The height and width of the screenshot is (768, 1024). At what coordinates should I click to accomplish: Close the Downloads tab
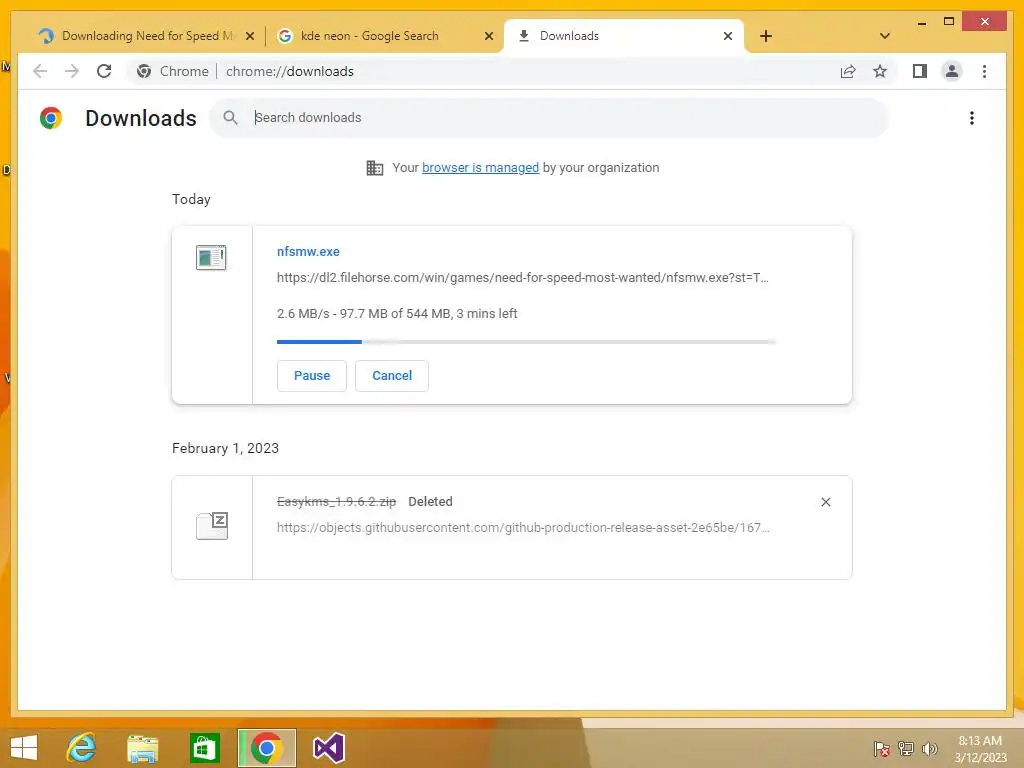[728, 37]
